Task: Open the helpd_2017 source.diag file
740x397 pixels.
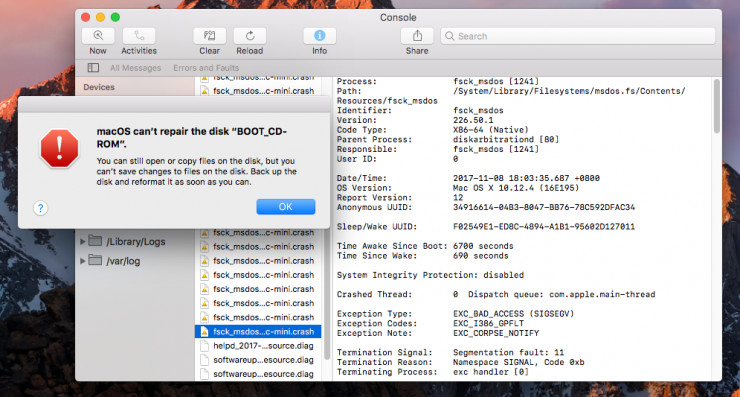Action: pos(258,346)
